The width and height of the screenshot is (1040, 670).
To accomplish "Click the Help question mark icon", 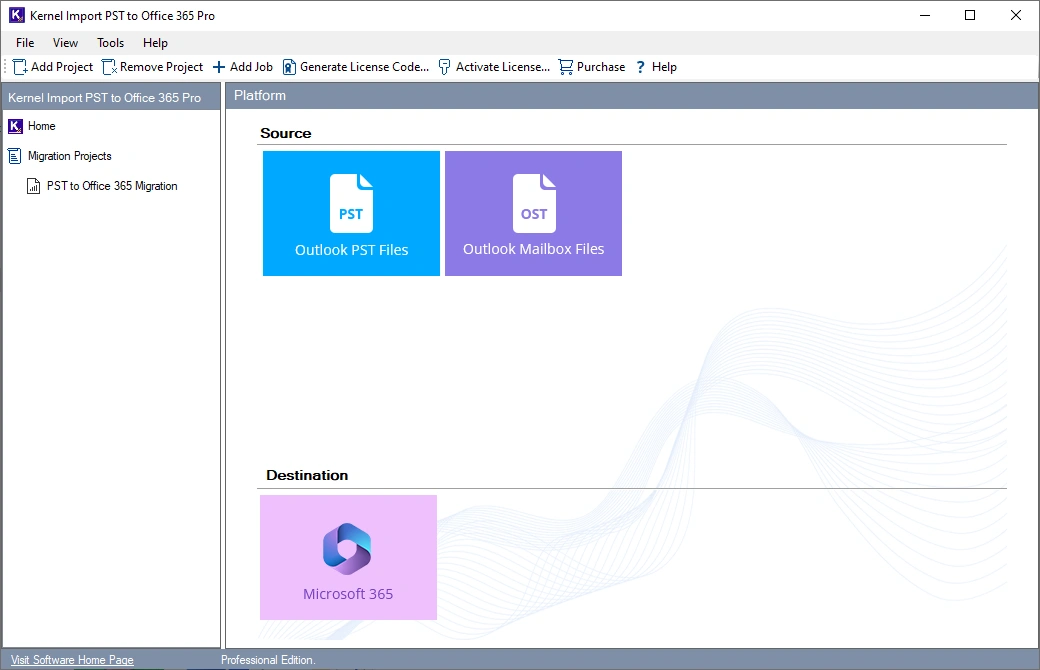I will [641, 67].
